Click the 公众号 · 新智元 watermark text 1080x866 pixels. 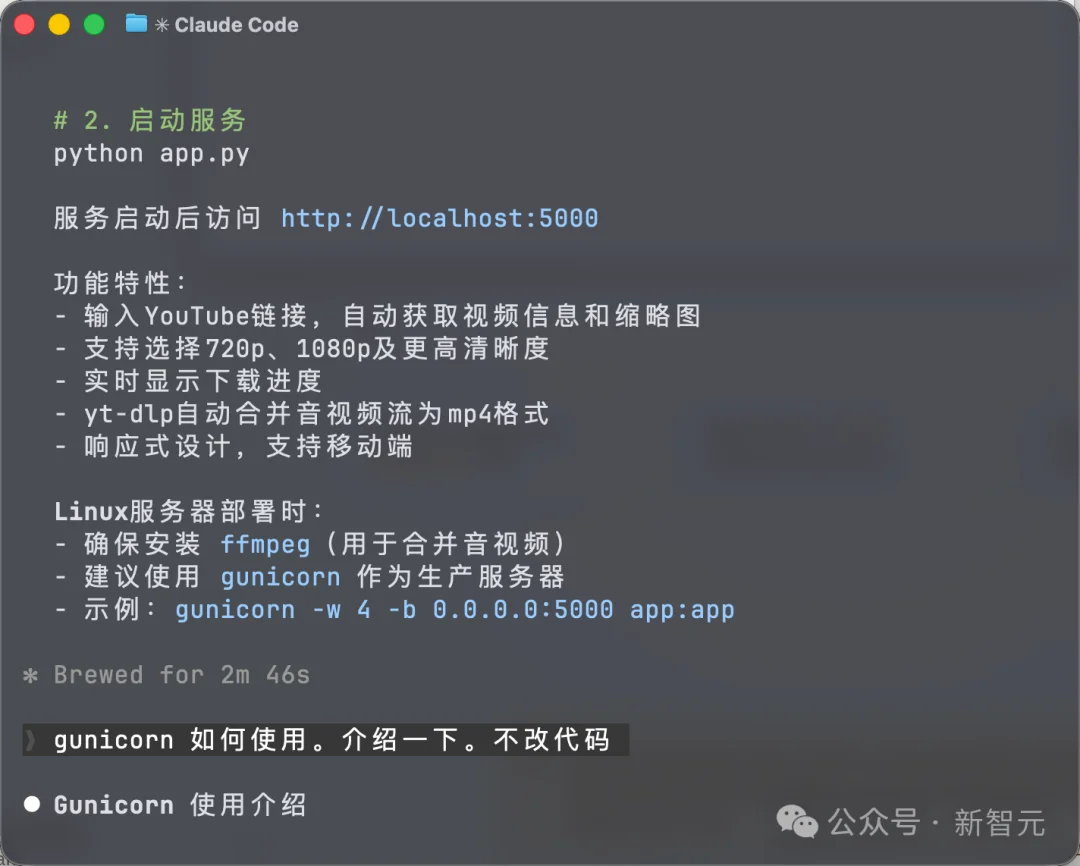click(937, 822)
